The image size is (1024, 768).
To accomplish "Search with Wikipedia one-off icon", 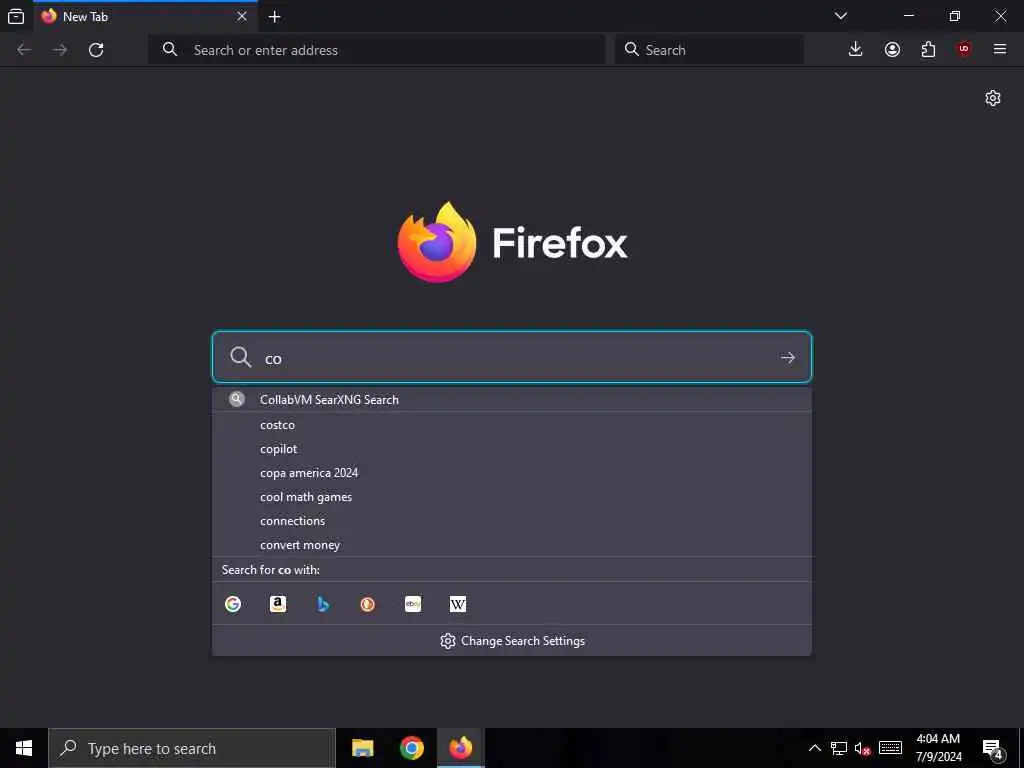I will tap(458, 604).
